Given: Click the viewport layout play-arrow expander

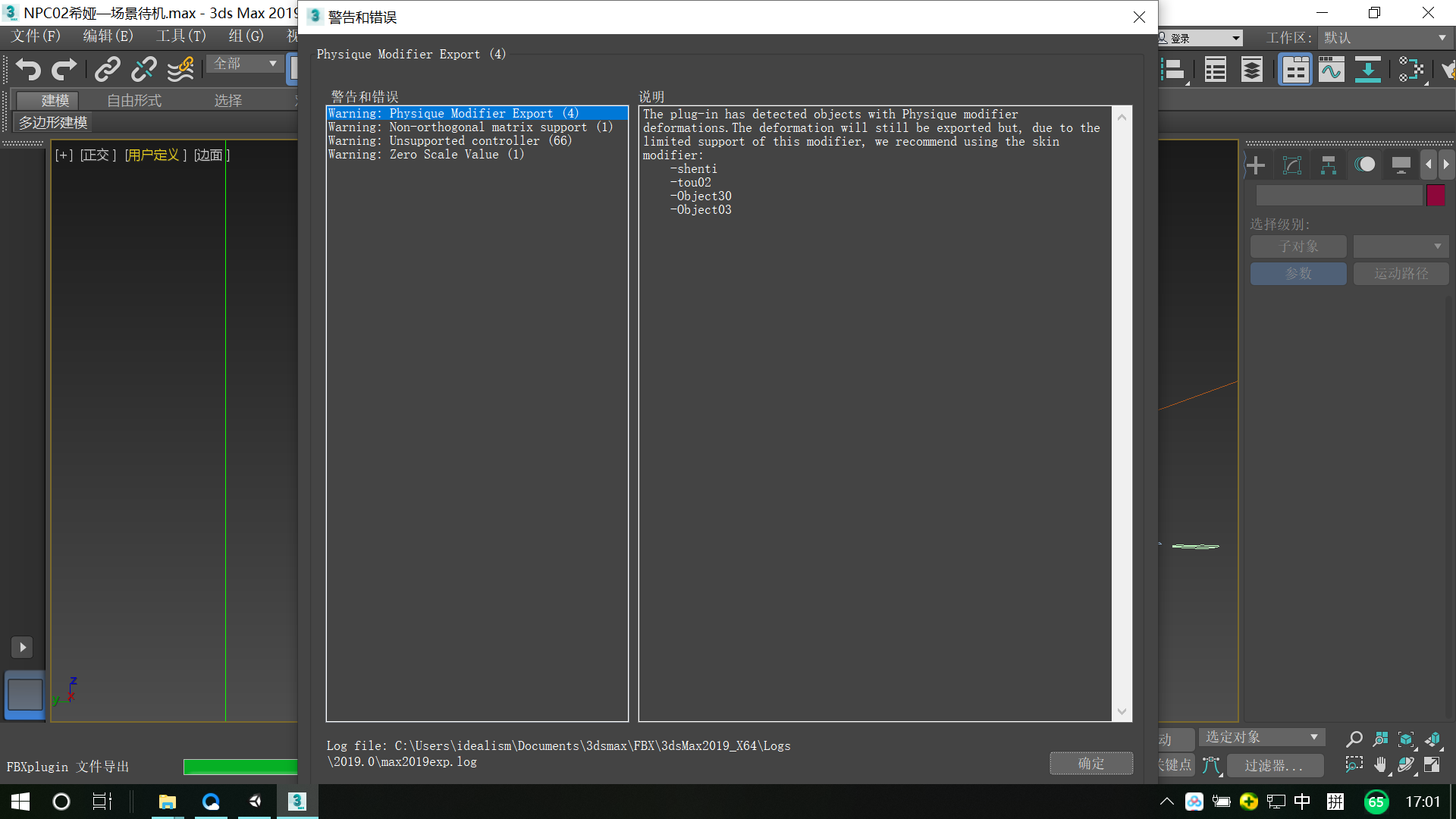Looking at the screenshot, I should (22, 647).
